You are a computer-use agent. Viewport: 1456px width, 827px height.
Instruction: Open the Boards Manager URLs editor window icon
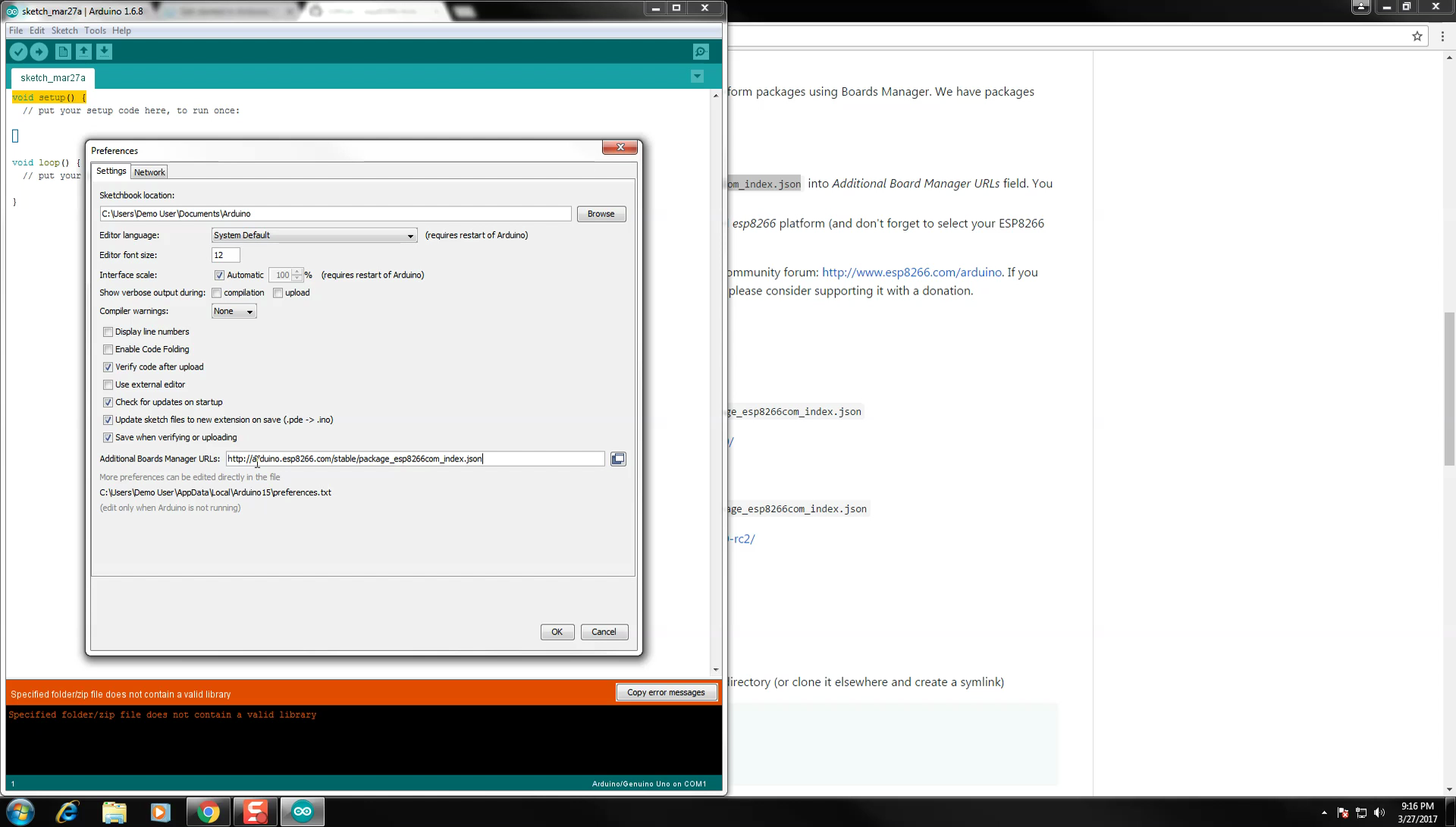618,459
